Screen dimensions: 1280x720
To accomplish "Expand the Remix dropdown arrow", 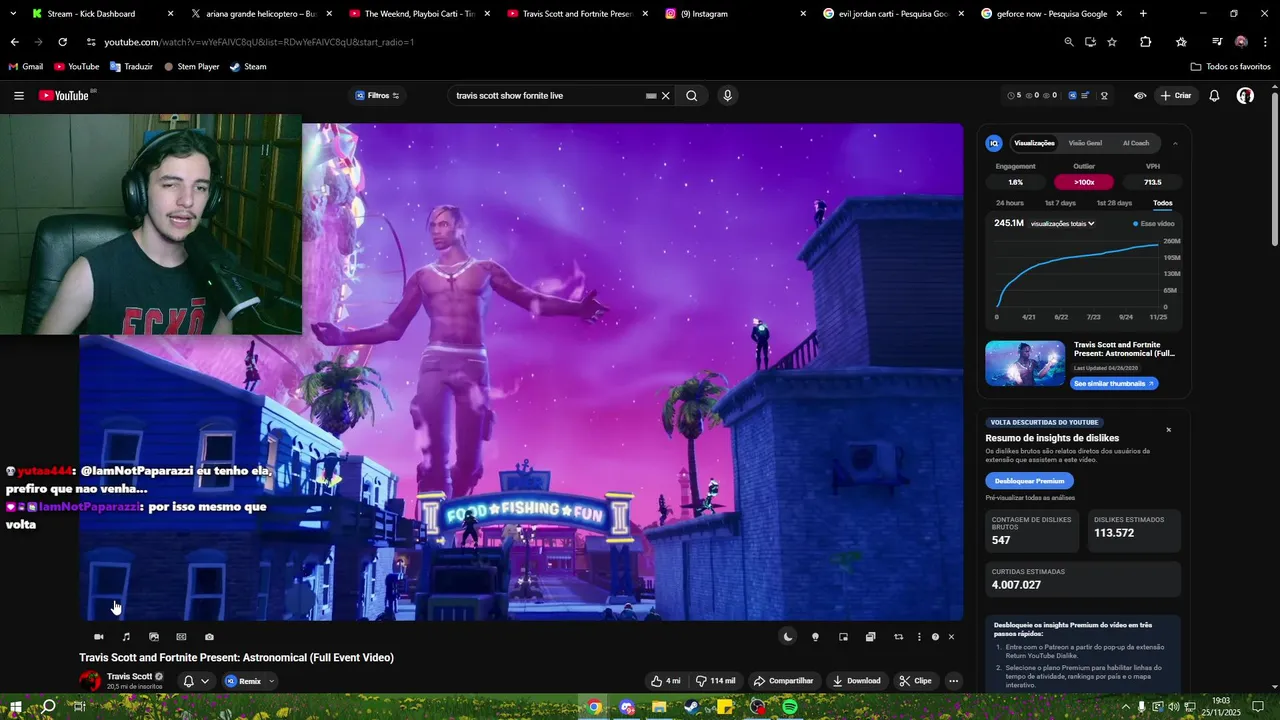I will [271, 681].
